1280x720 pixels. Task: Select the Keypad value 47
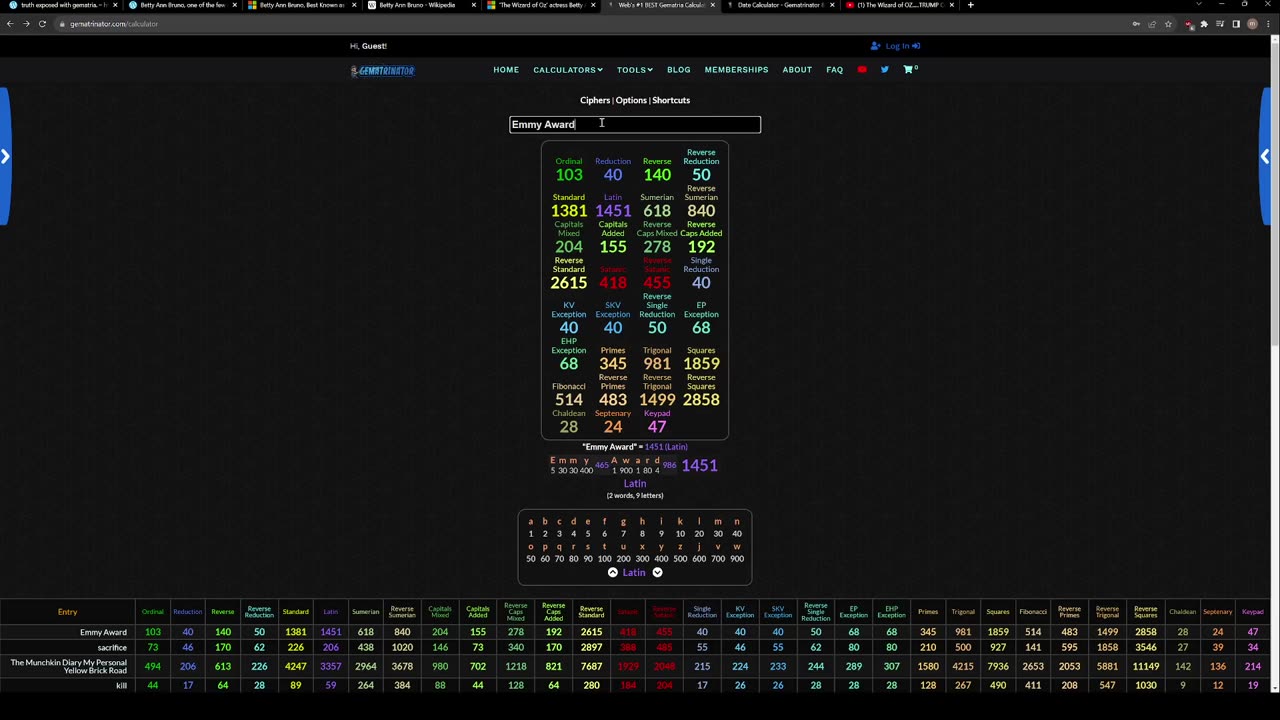click(657, 427)
